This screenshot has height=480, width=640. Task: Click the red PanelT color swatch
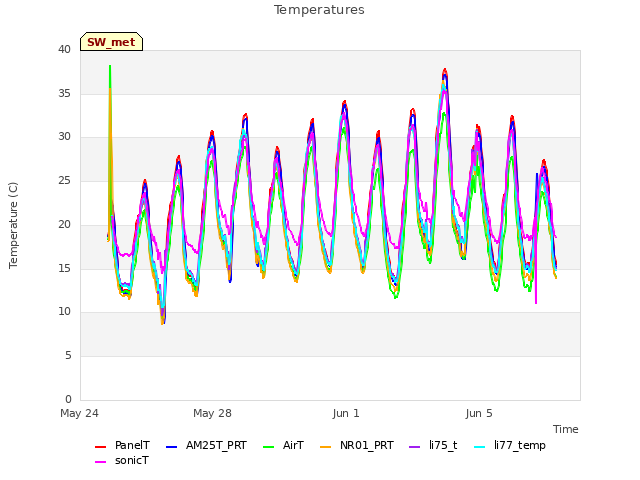(x=100, y=447)
